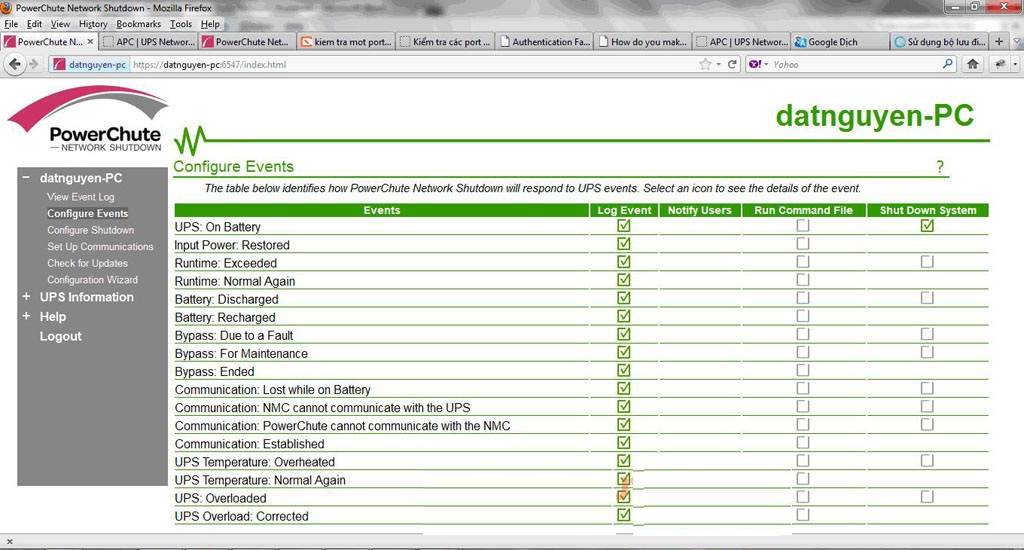This screenshot has width=1024, height=550.
Task: Go to Home with house icon
Action: click(x=972, y=64)
